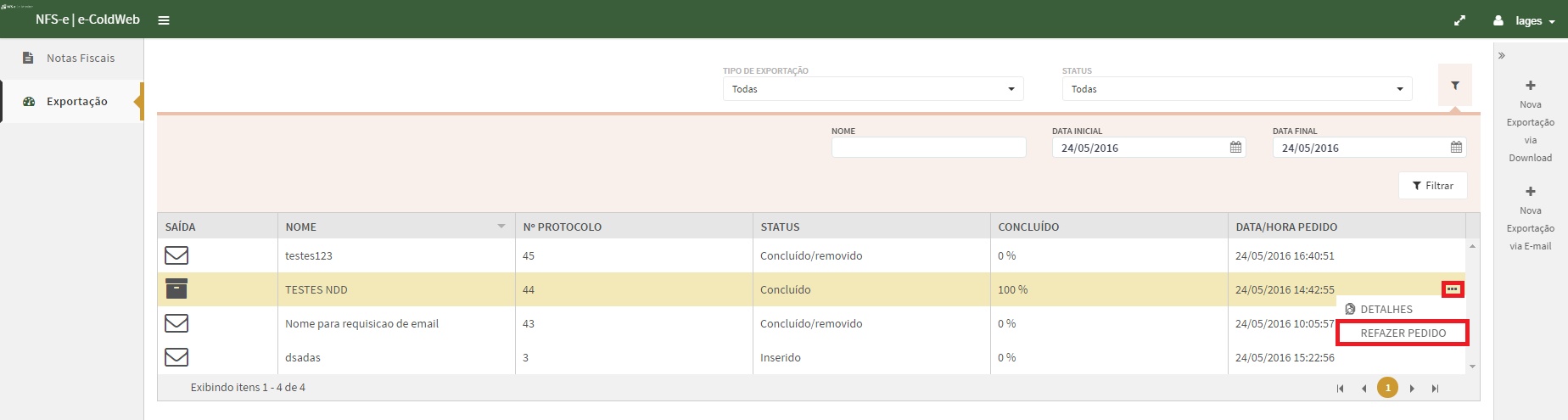The height and width of the screenshot is (420, 1568).
Task: Click the fullscreen expand arrows icon
Action: 1459,20
